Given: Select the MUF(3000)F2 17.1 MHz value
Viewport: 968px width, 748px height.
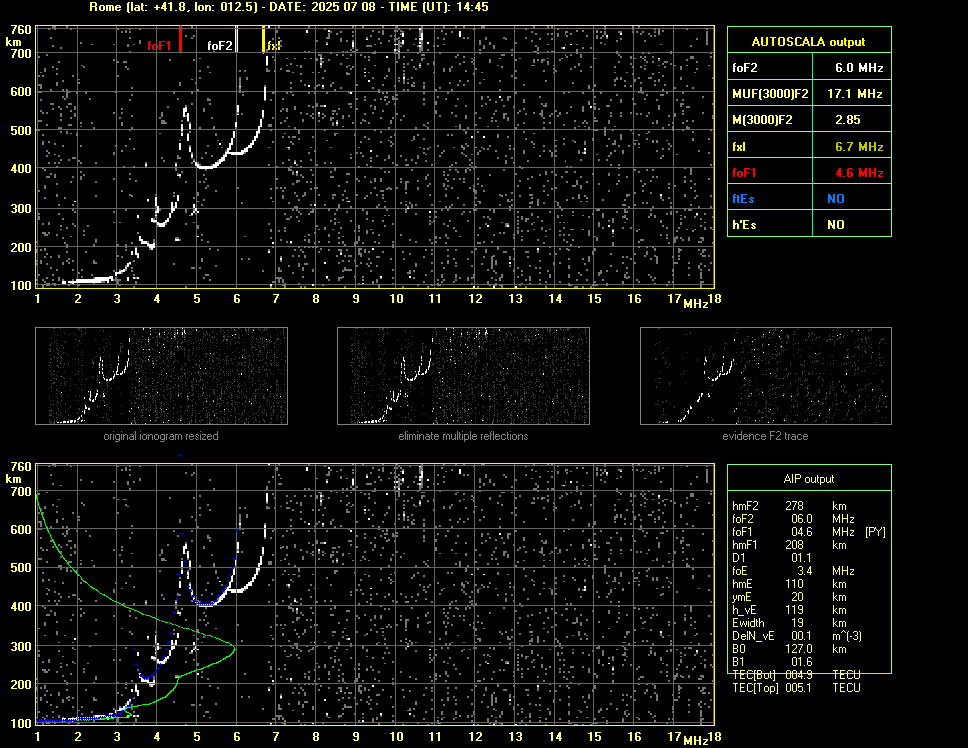Looking at the screenshot, I should [854, 94].
